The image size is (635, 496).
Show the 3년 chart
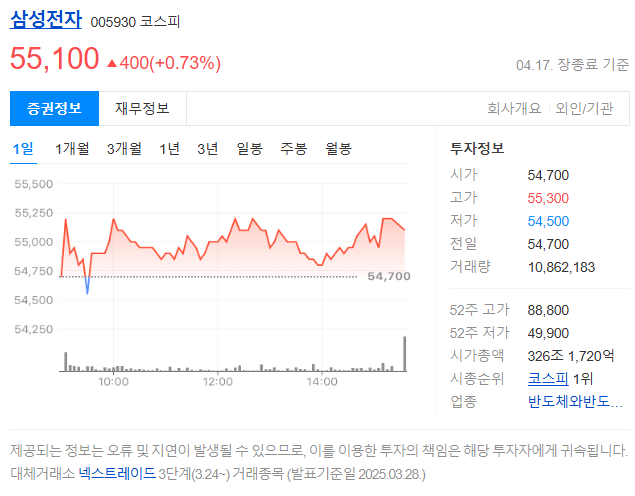coord(208,149)
